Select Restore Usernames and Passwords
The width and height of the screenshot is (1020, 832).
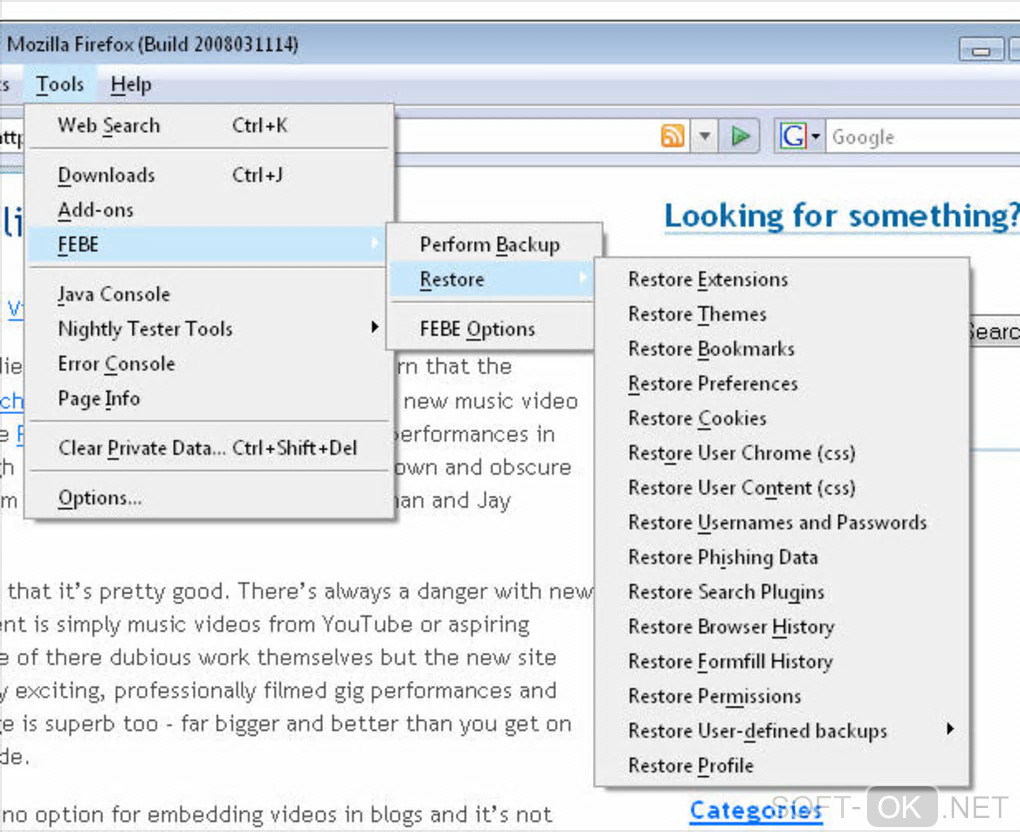click(x=782, y=522)
